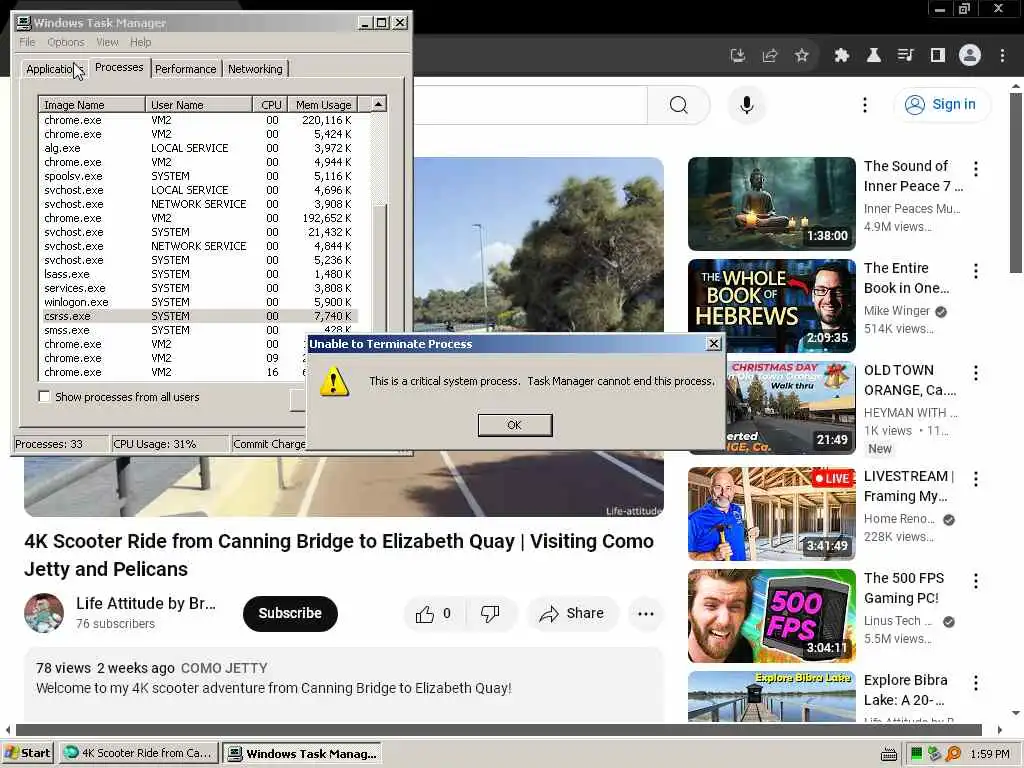This screenshot has height=768, width=1024.
Task: Open options for 500 FPS Gaming PC video
Action: point(976,581)
